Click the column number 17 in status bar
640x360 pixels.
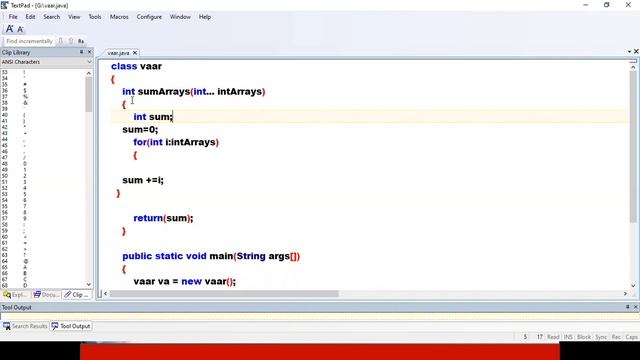tap(540, 337)
